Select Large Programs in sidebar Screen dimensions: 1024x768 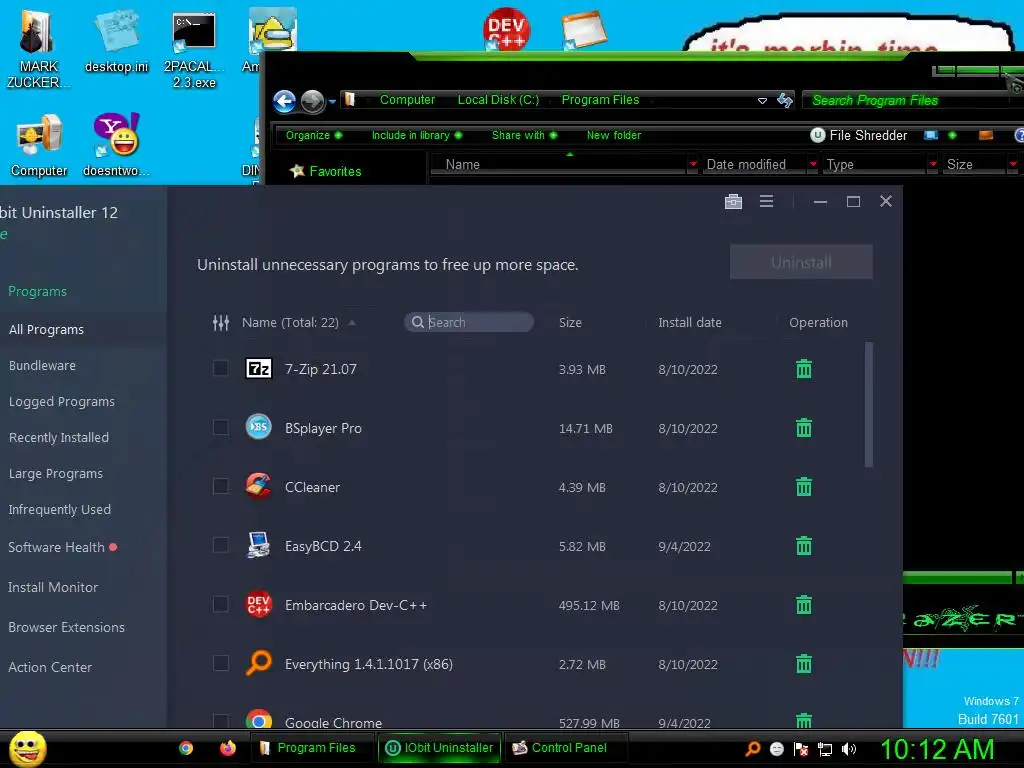[x=56, y=473]
